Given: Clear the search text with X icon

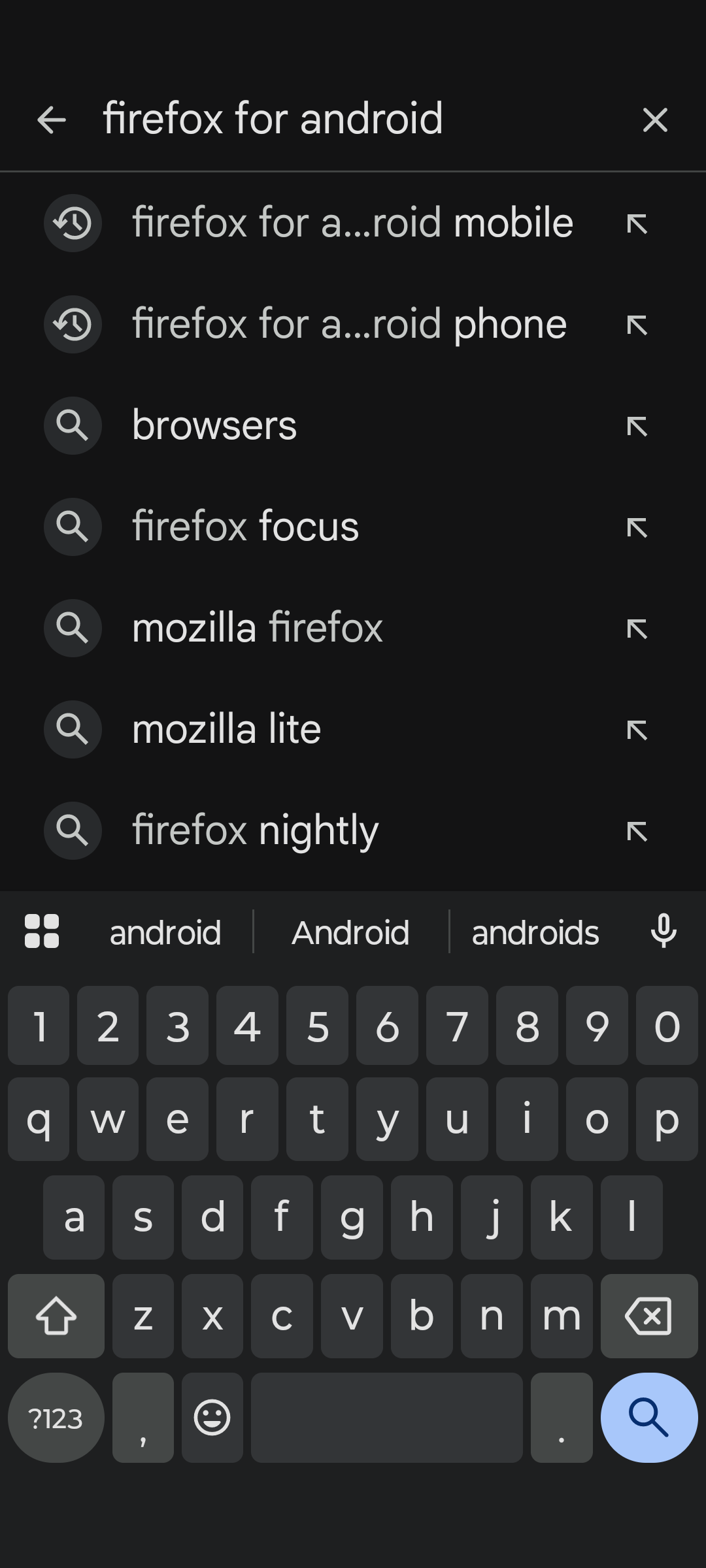Looking at the screenshot, I should pos(655,120).
